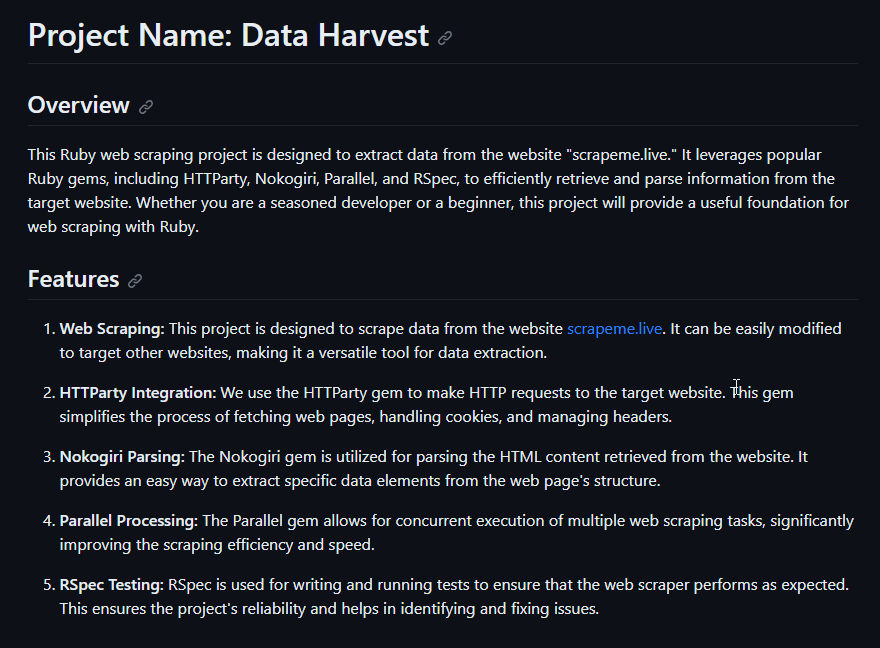Click the Project Name: Data Harvest heading
Image resolution: width=880 pixels, height=648 pixels.
coord(228,35)
